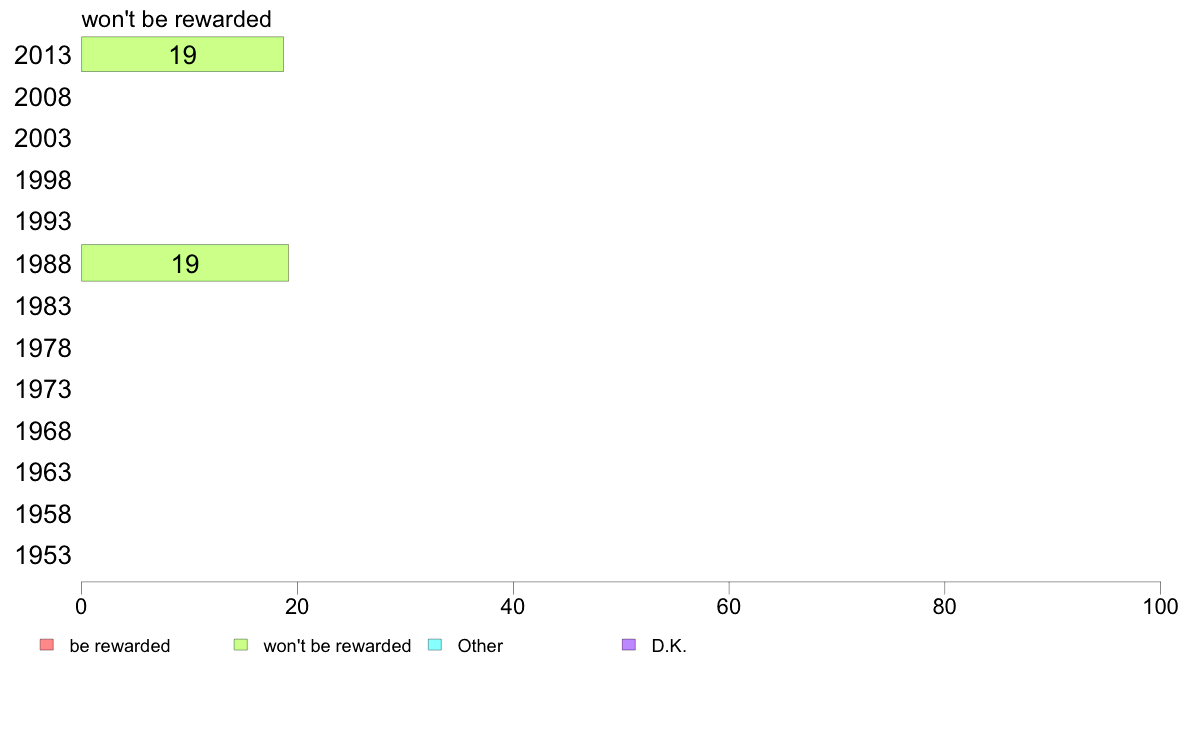Click the cyan 'Other' legend swatch
This screenshot has height=736, width=1188.
[x=435, y=645]
